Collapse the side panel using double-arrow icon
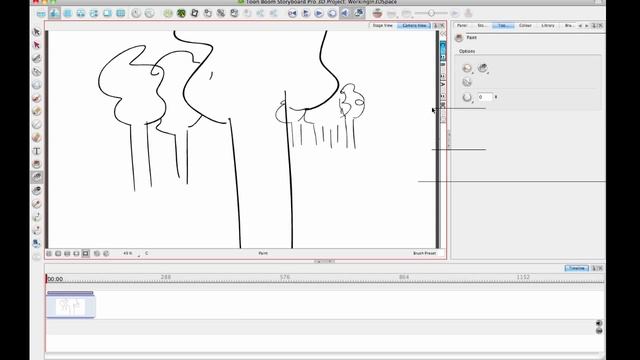 443,33
